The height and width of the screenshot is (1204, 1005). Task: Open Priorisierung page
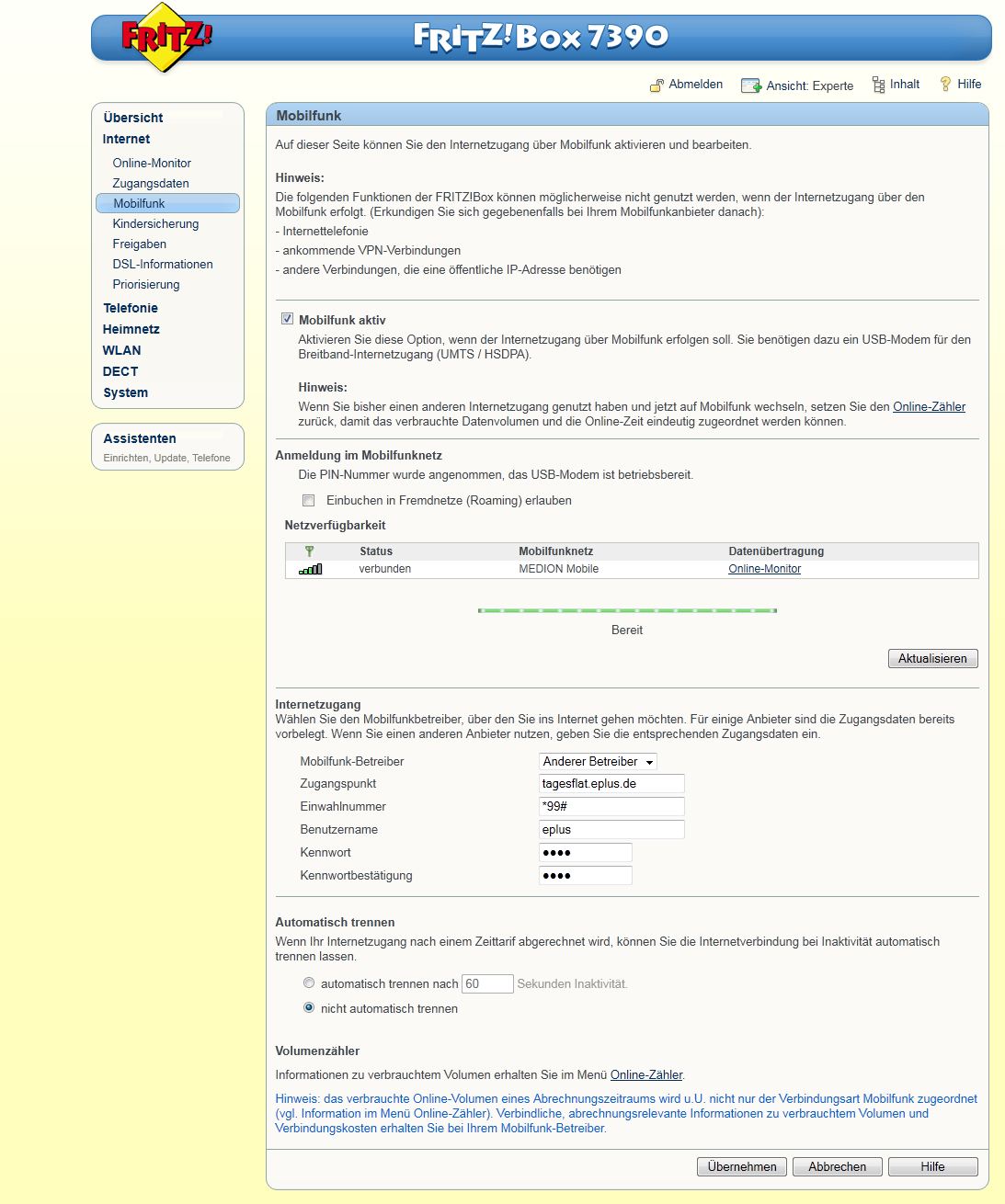[146, 284]
